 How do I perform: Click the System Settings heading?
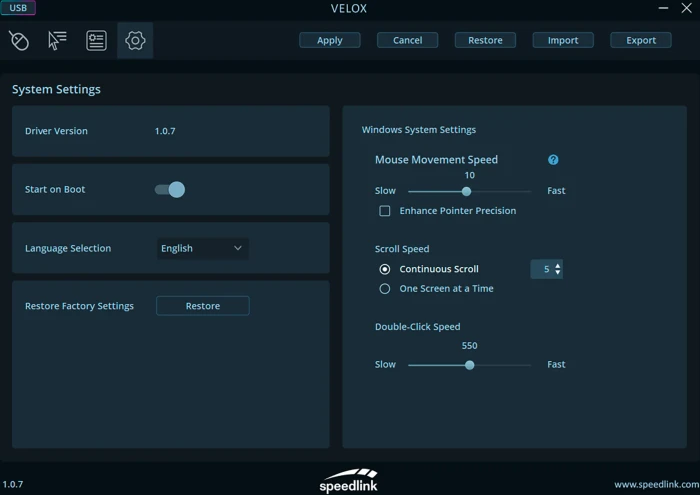pyautogui.click(x=56, y=90)
